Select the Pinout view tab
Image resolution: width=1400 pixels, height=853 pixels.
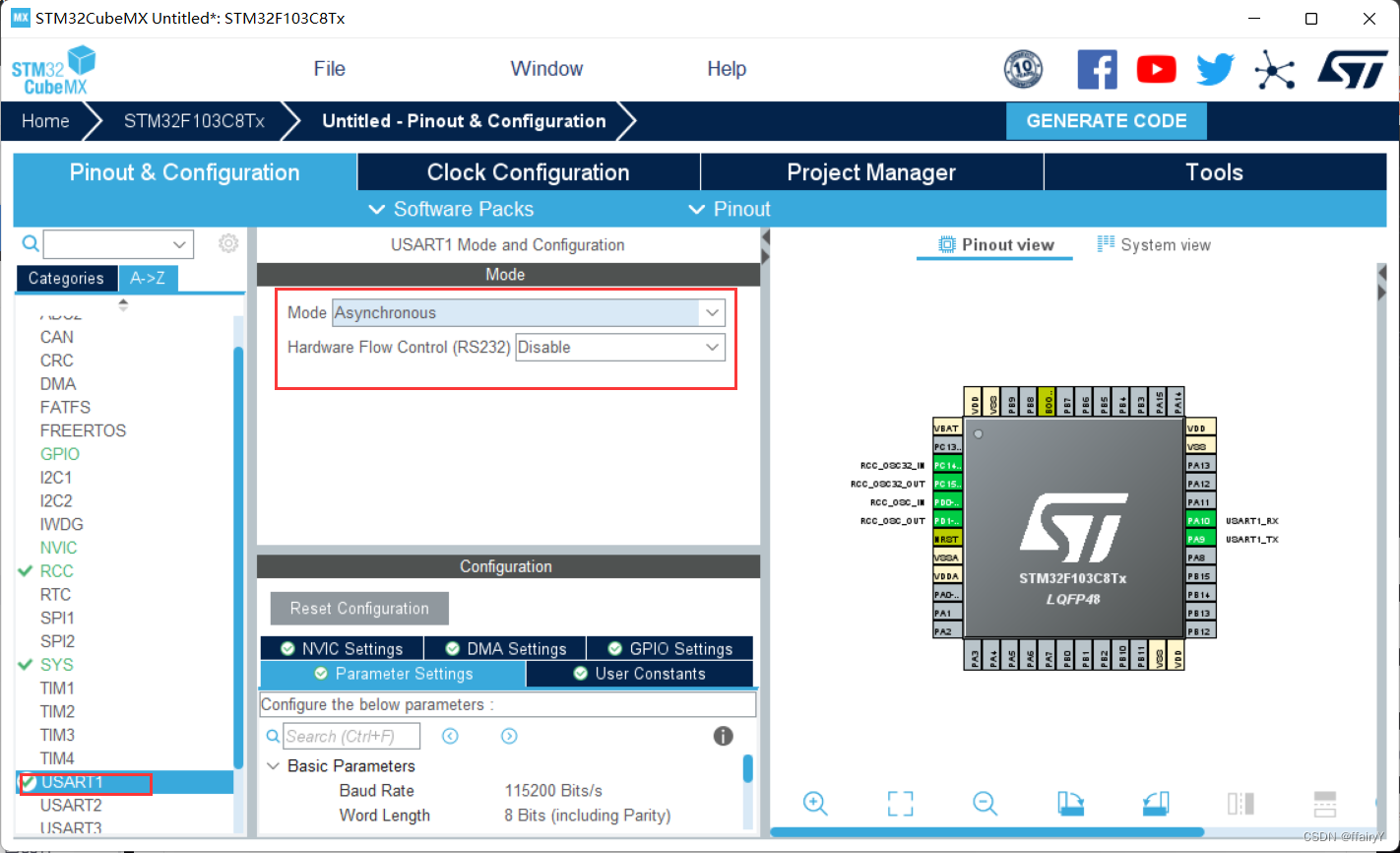pos(995,245)
